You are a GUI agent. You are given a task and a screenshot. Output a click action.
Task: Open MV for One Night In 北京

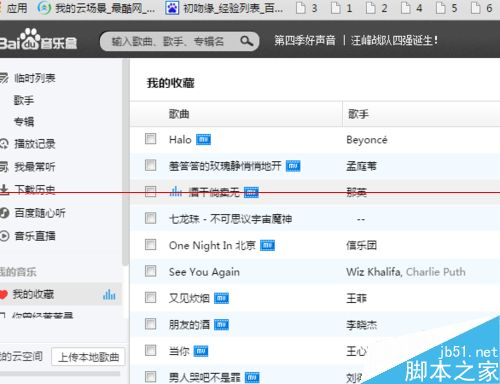pos(267,246)
